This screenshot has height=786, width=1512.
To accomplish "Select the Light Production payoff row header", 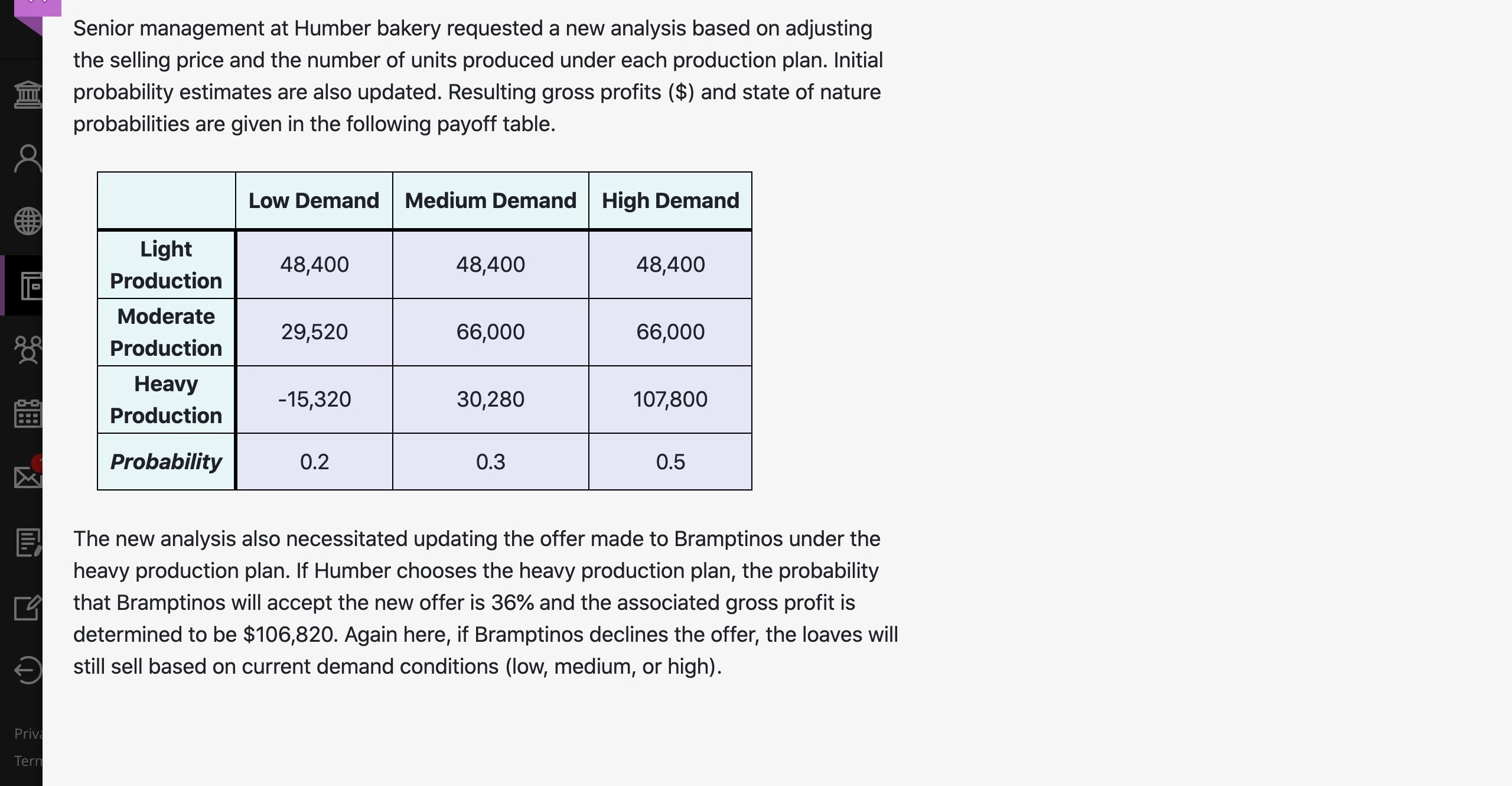I will point(166,264).
